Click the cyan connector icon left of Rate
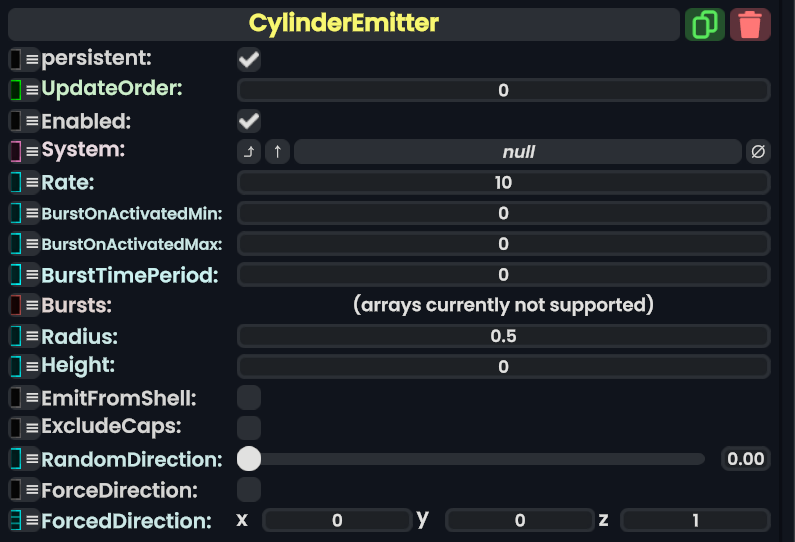Image resolution: width=795 pixels, height=542 pixels. pyautogui.click(x=16, y=183)
